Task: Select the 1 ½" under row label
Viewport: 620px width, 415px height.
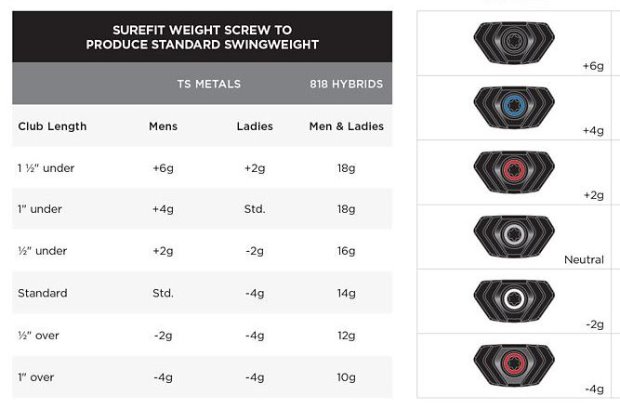Action: [46, 168]
